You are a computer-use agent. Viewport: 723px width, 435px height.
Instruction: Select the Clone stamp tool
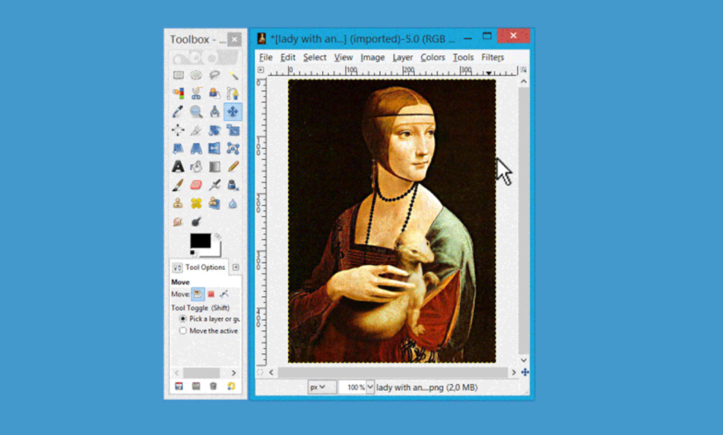[178, 203]
